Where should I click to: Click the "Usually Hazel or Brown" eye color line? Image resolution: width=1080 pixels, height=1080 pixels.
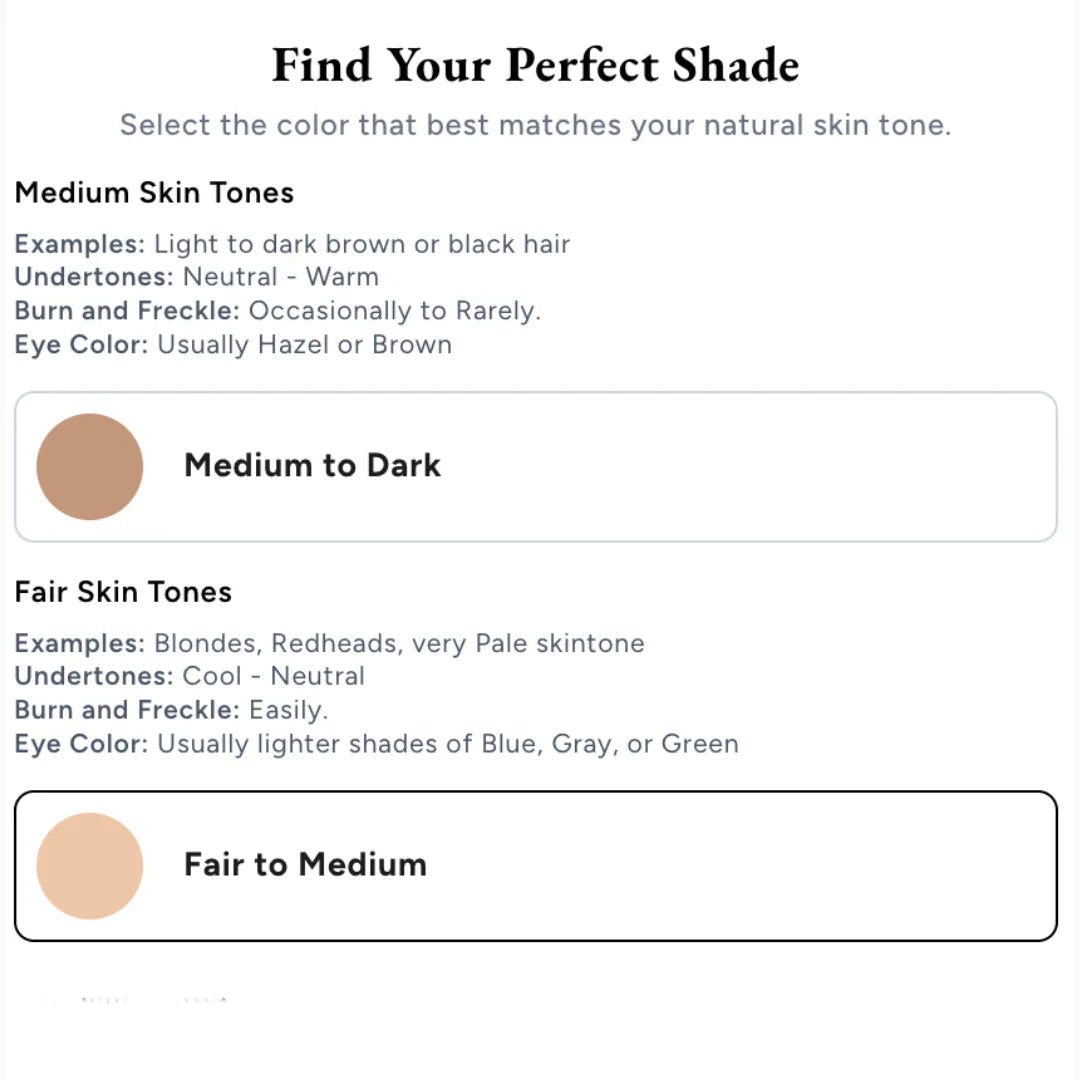(233, 344)
